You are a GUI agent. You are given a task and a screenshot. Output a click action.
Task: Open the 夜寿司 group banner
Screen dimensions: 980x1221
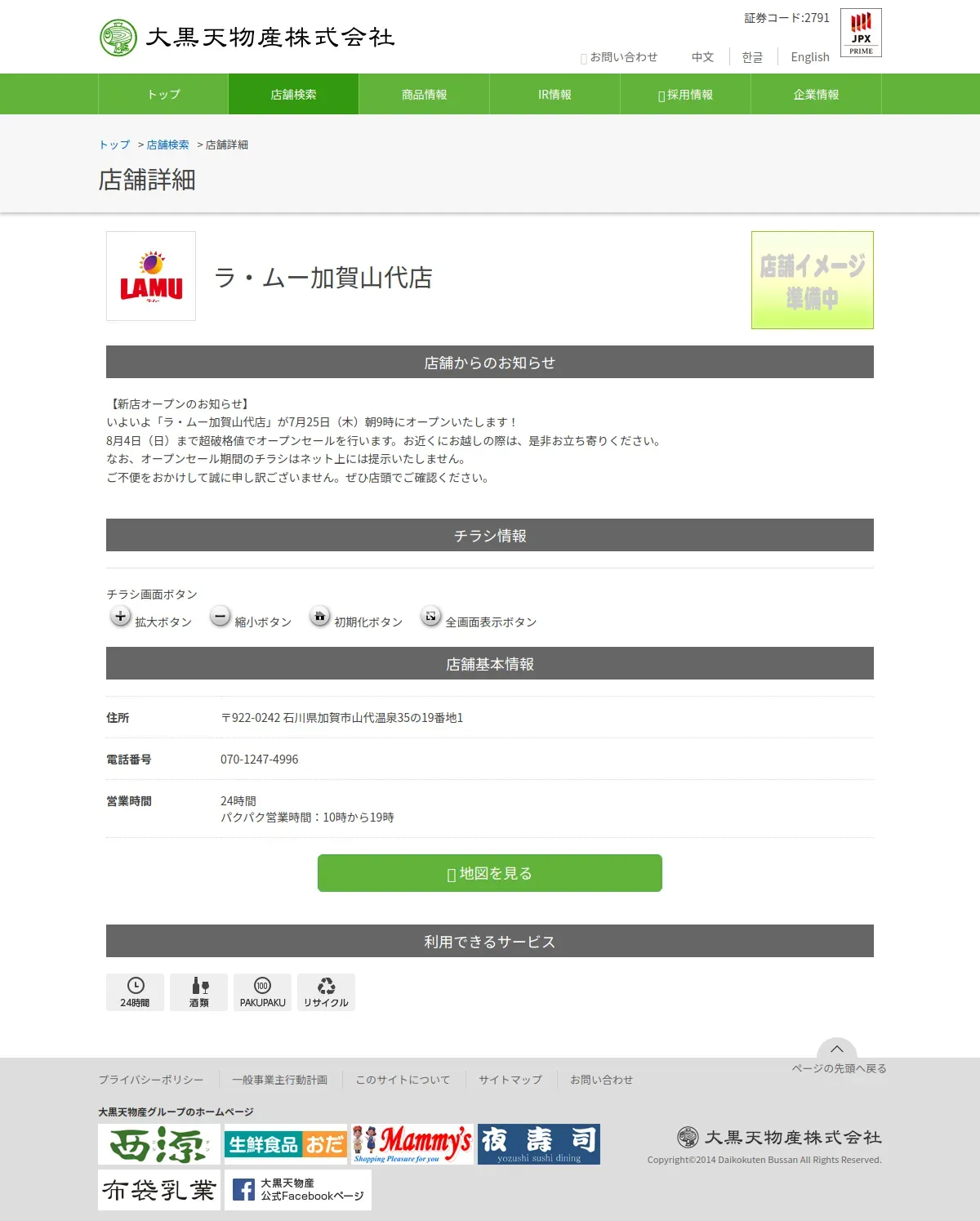pyautogui.click(x=539, y=1144)
